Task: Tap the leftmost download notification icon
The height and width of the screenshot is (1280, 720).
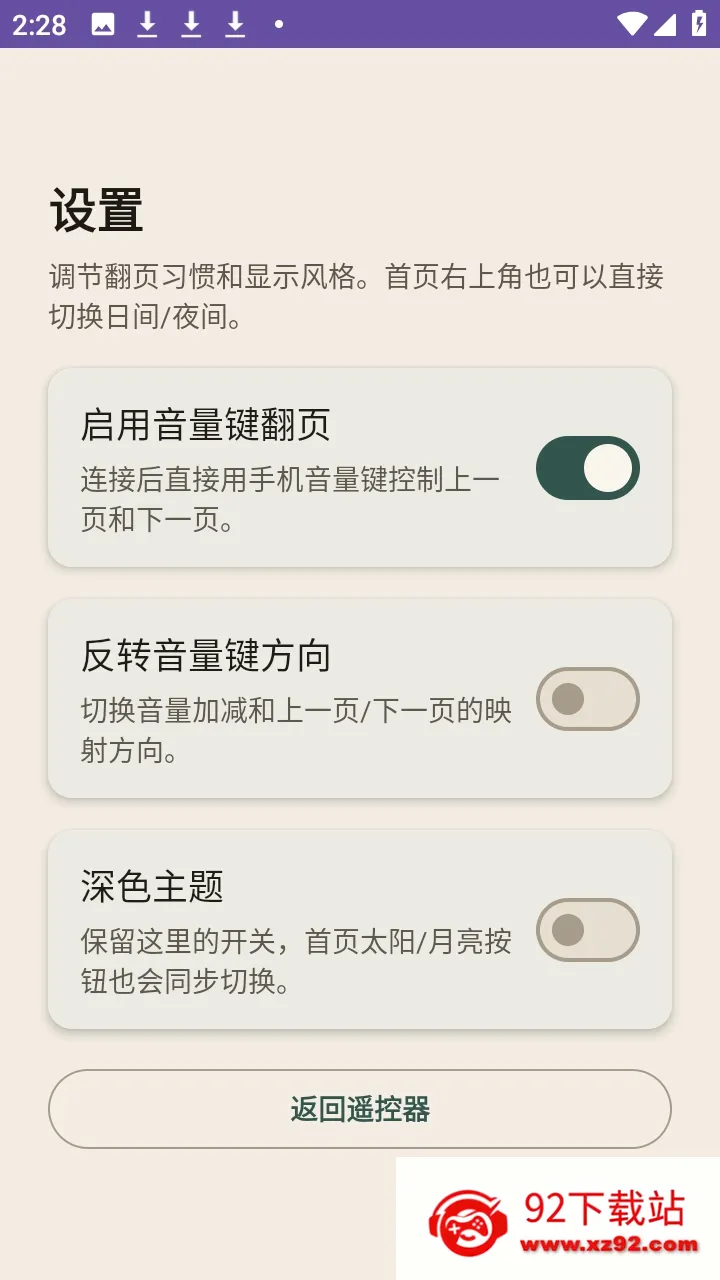Action: [147, 24]
